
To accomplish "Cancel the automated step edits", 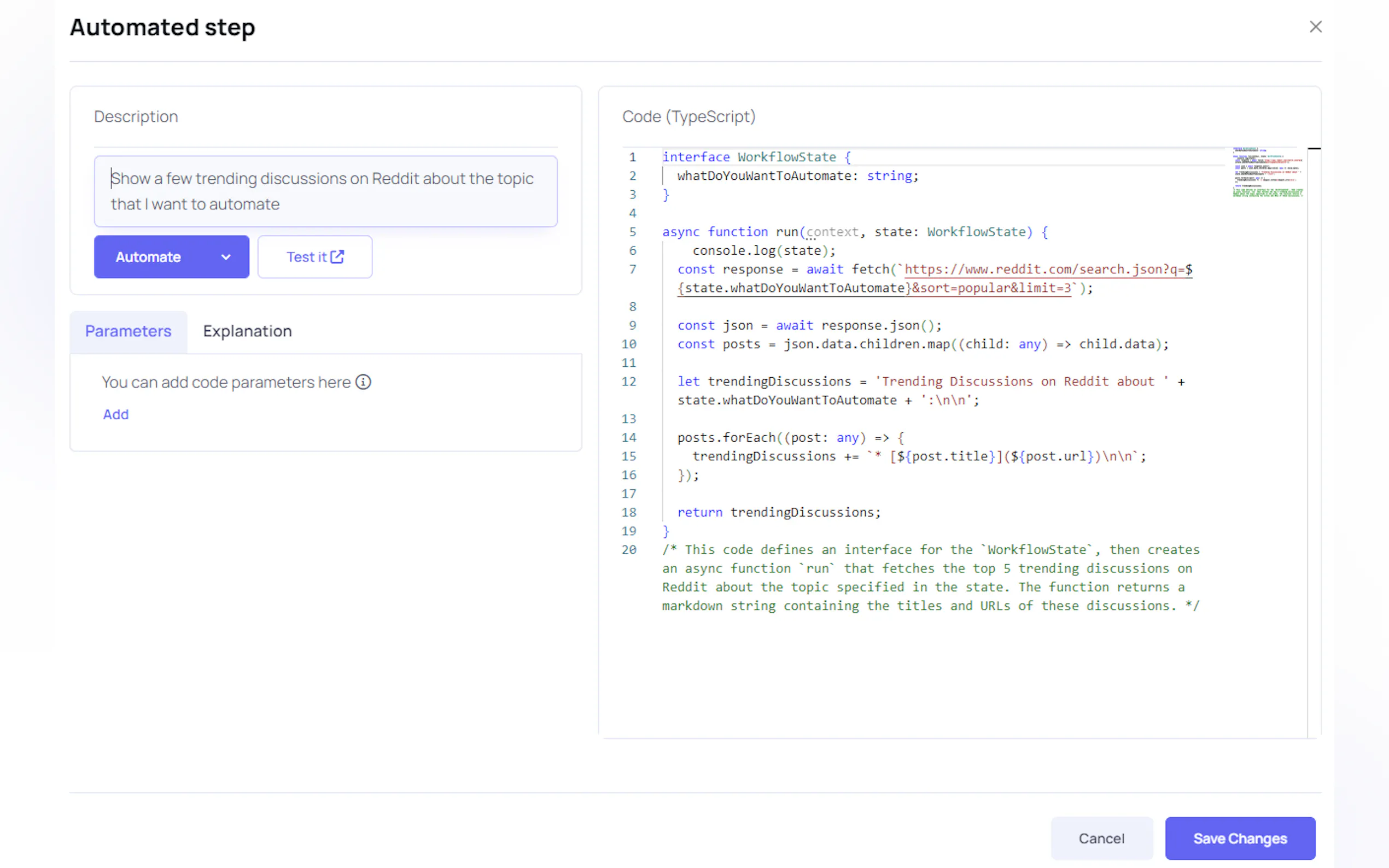I will [x=1101, y=838].
